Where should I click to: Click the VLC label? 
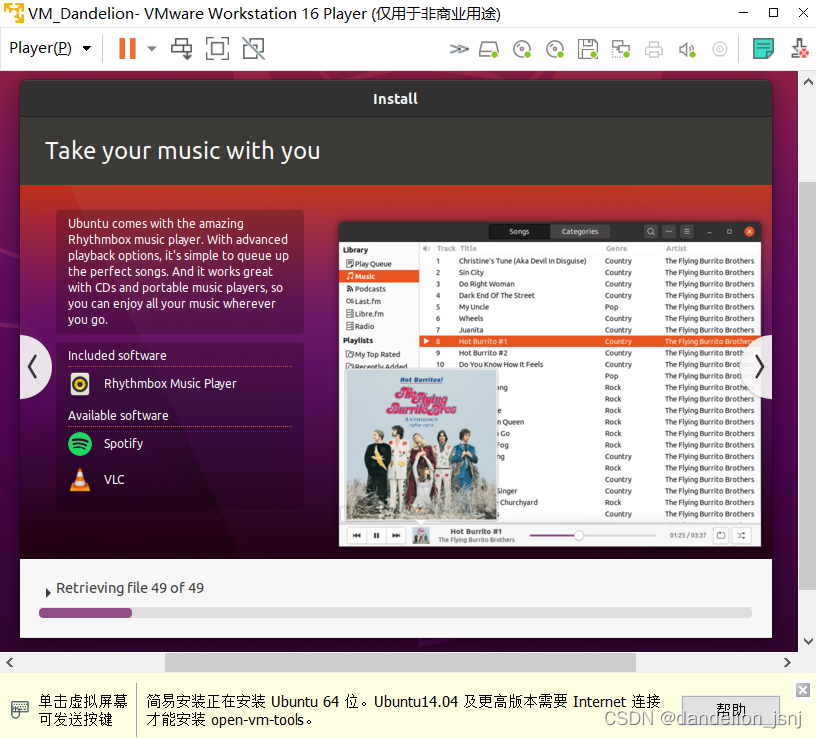click(114, 479)
